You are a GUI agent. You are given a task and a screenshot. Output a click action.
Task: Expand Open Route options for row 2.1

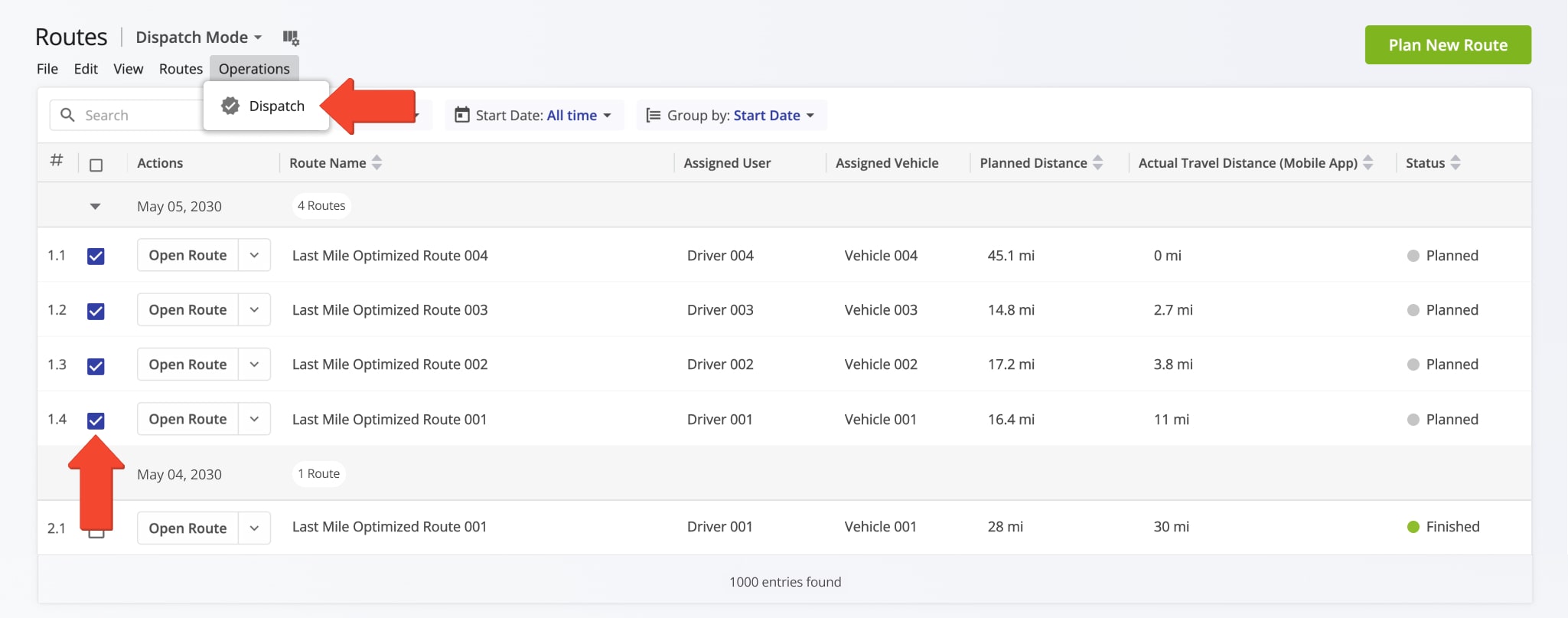(x=254, y=528)
